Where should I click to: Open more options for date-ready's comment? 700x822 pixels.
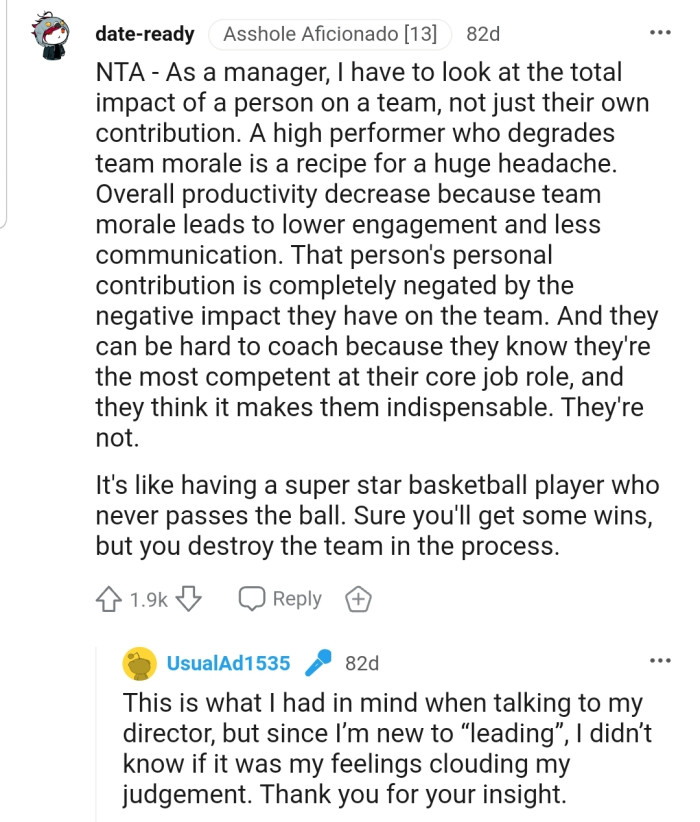(660, 33)
